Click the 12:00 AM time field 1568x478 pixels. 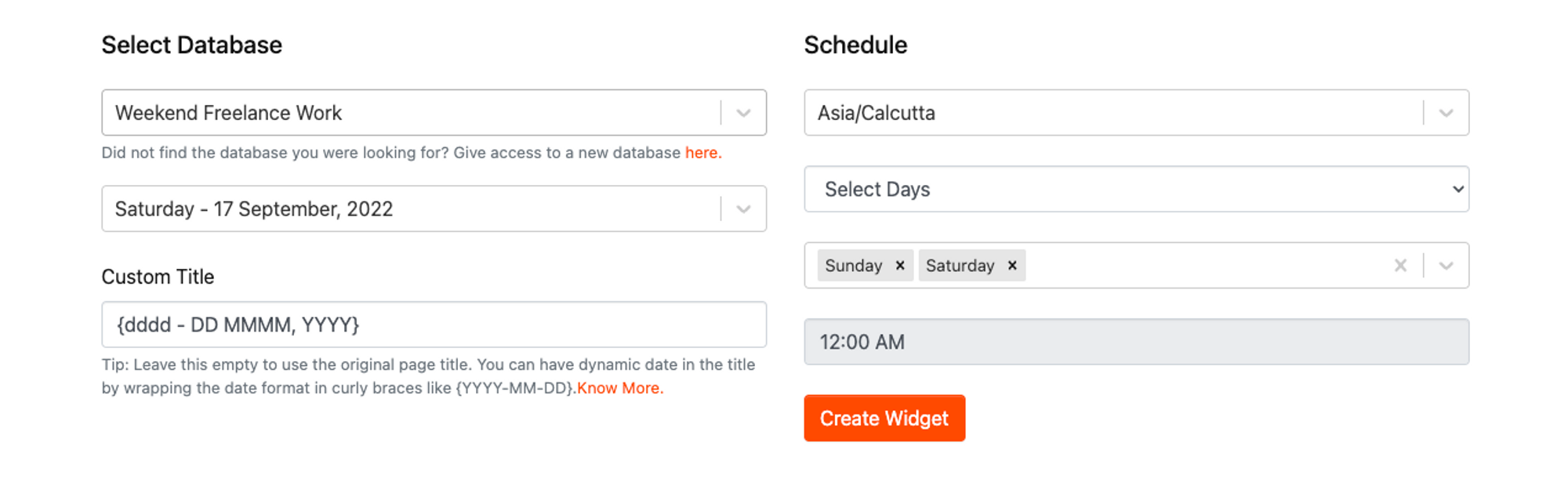pos(1135,342)
